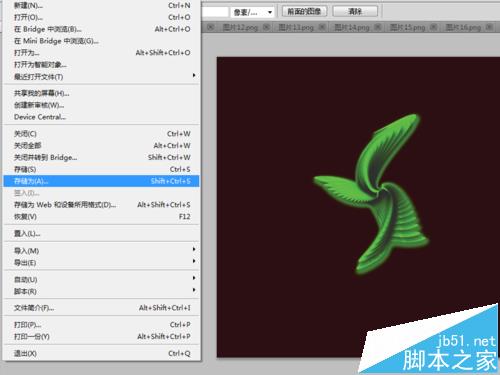Expand the 导入(M) submenu

[x=101, y=251]
